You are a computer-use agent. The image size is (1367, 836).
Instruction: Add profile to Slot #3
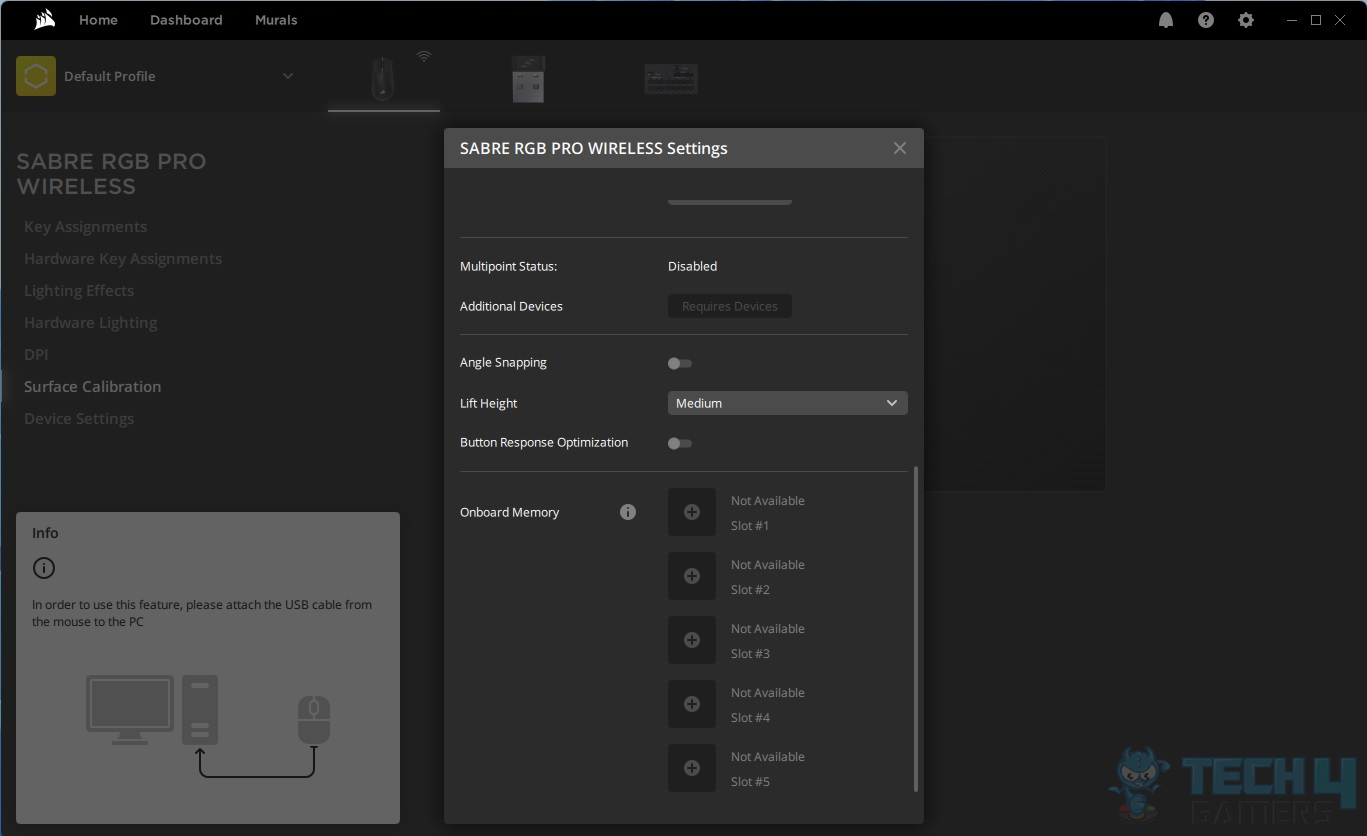tap(692, 640)
